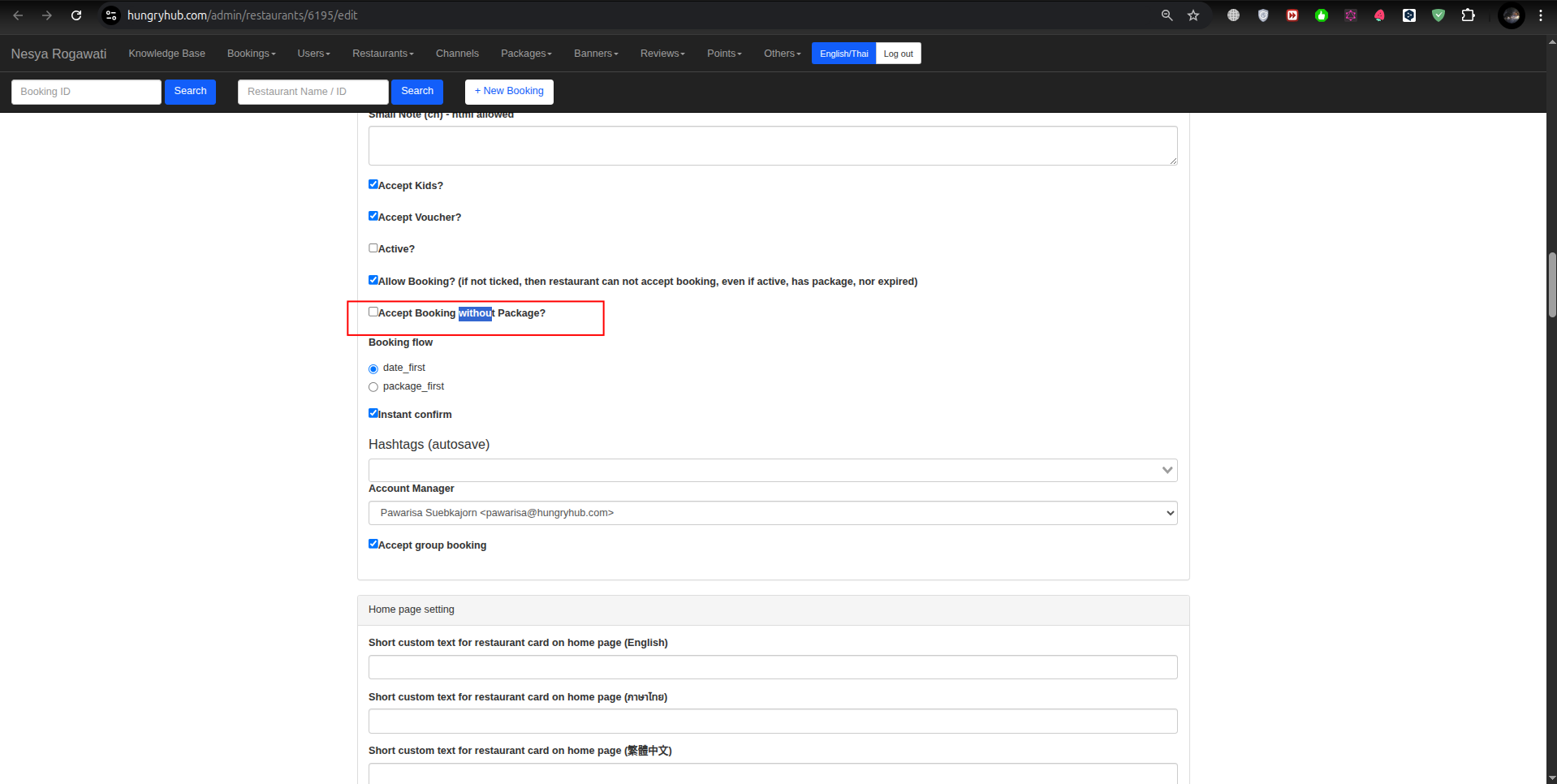Open the browser extensions puzzle icon
This screenshot has width=1557, height=784.
click(1468, 15)
